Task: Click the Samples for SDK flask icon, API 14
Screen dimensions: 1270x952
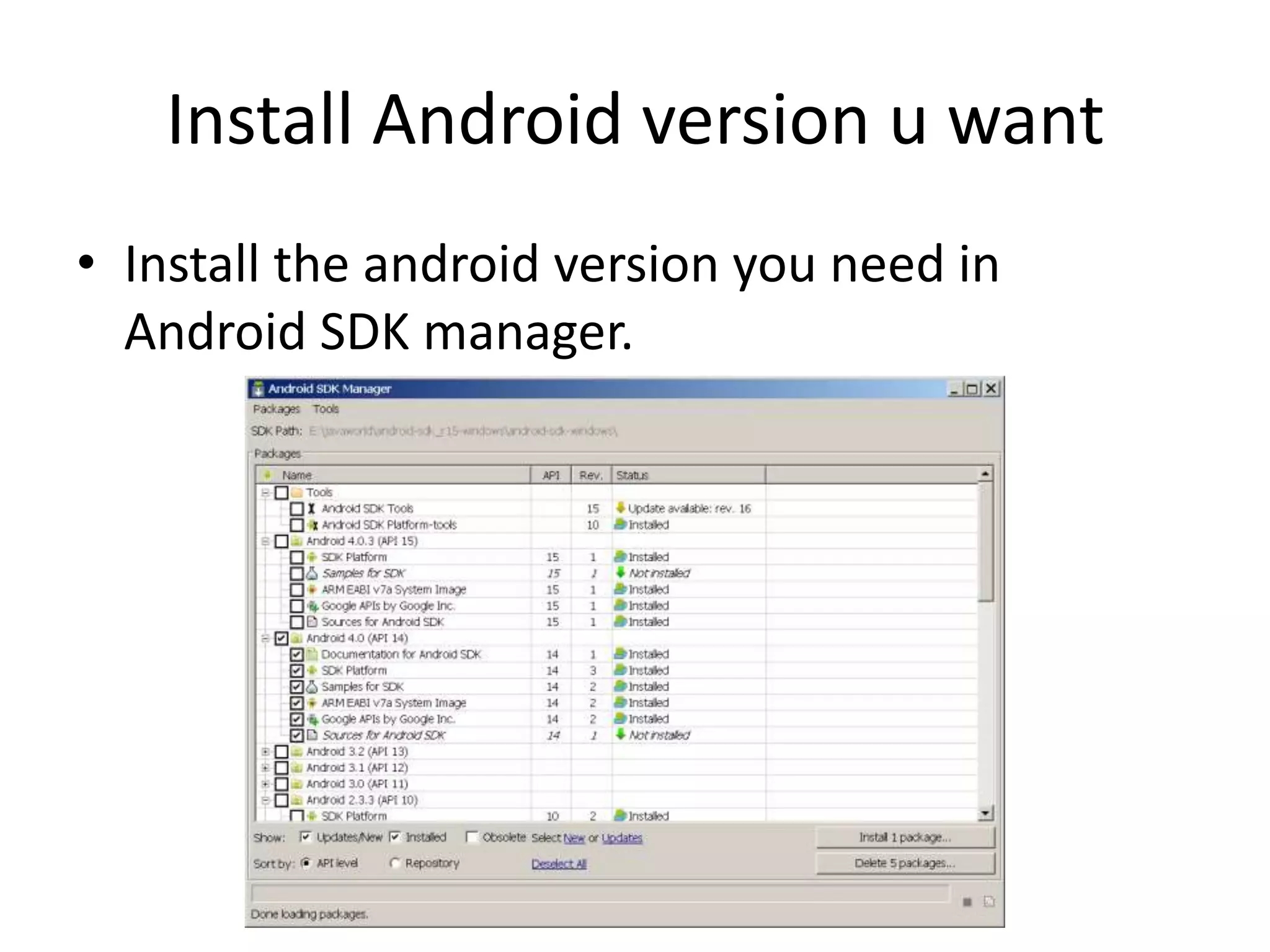Action: (x=313, y=687)
